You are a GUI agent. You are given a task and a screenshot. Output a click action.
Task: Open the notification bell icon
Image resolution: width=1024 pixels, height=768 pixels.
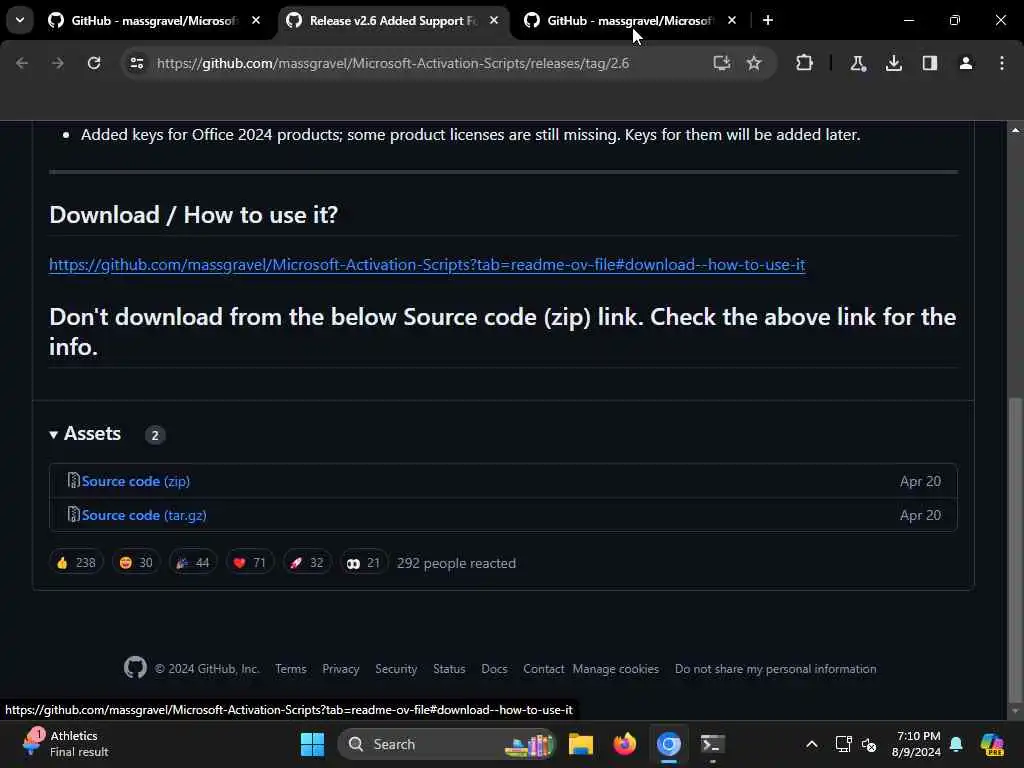point(957,744)
